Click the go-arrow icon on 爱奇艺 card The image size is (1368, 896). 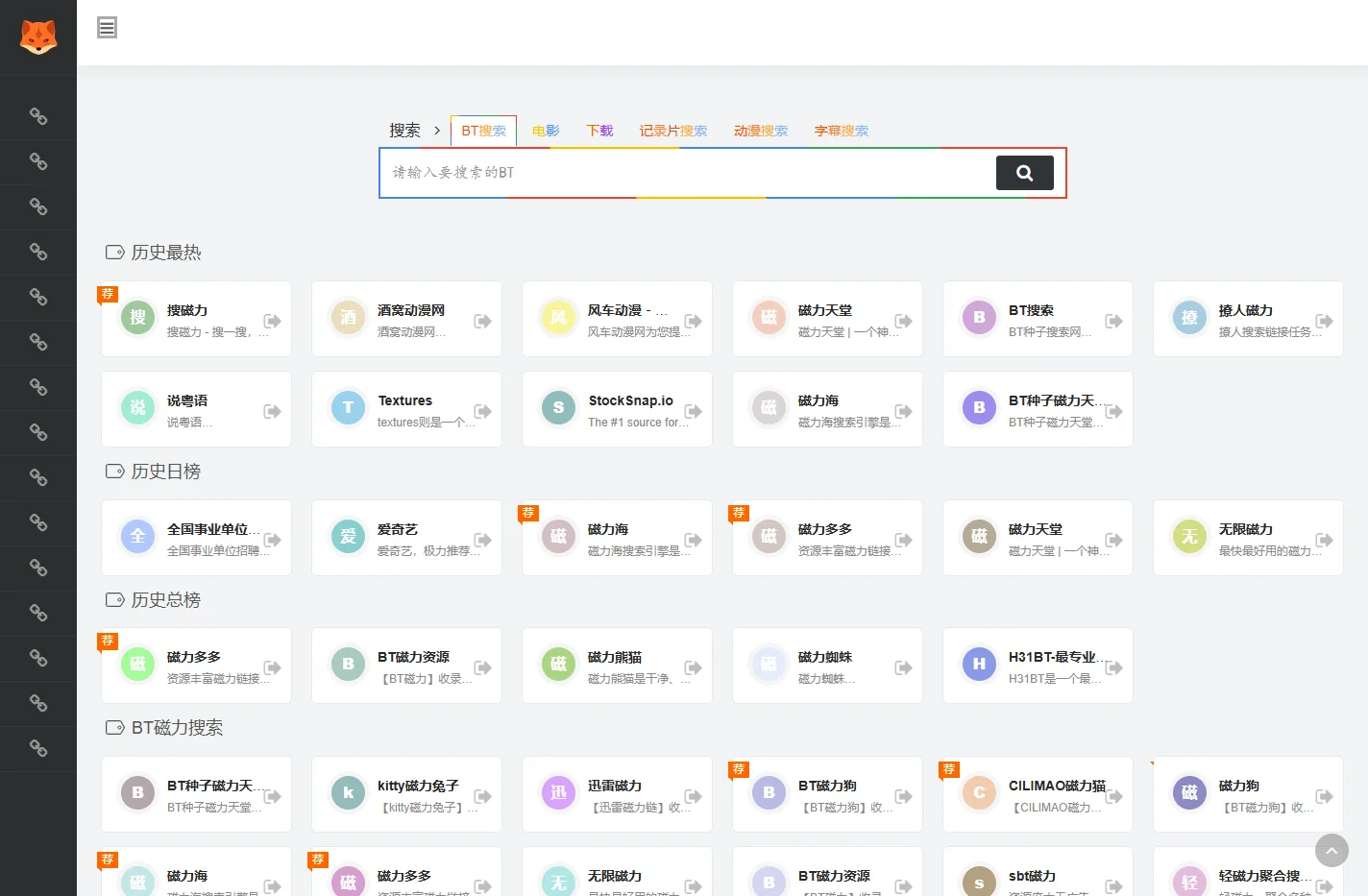click(483, 540)
